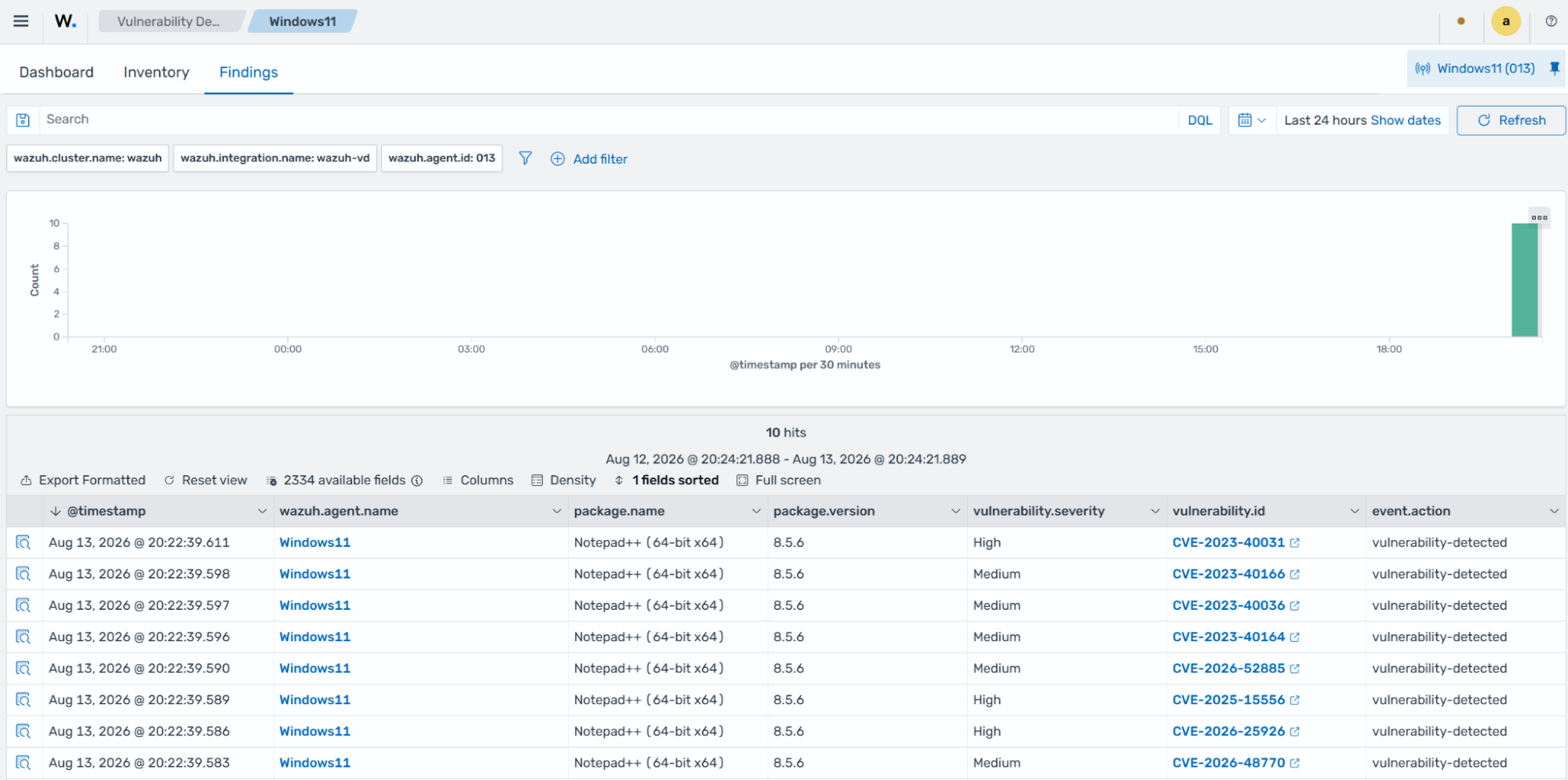
Task: Inspect document for timestamp 20:22:39.597
Action: pyautogui.click(x=24, y=605)
